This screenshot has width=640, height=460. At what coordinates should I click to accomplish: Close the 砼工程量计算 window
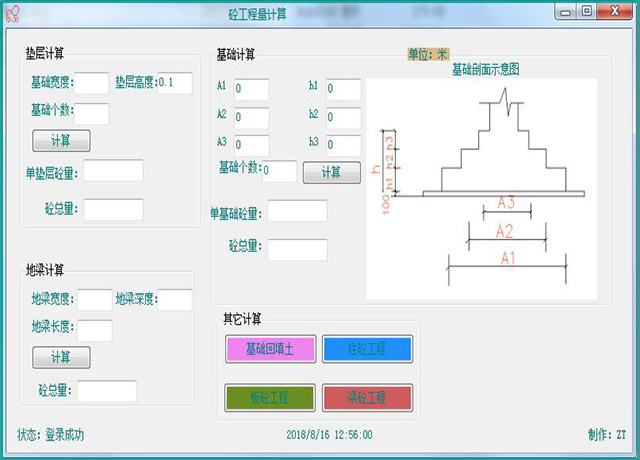pyautogui.click(x=615, y=11)
